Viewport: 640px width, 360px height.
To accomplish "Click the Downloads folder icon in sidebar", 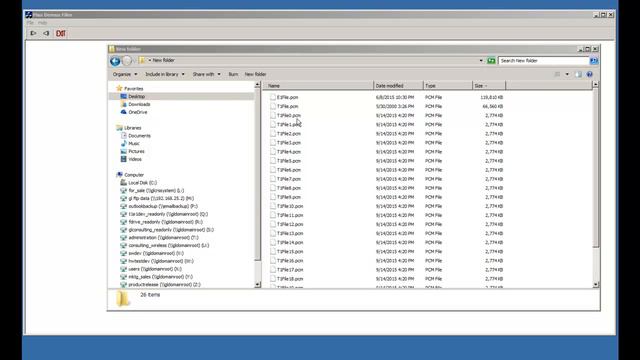I will [124, 104].
